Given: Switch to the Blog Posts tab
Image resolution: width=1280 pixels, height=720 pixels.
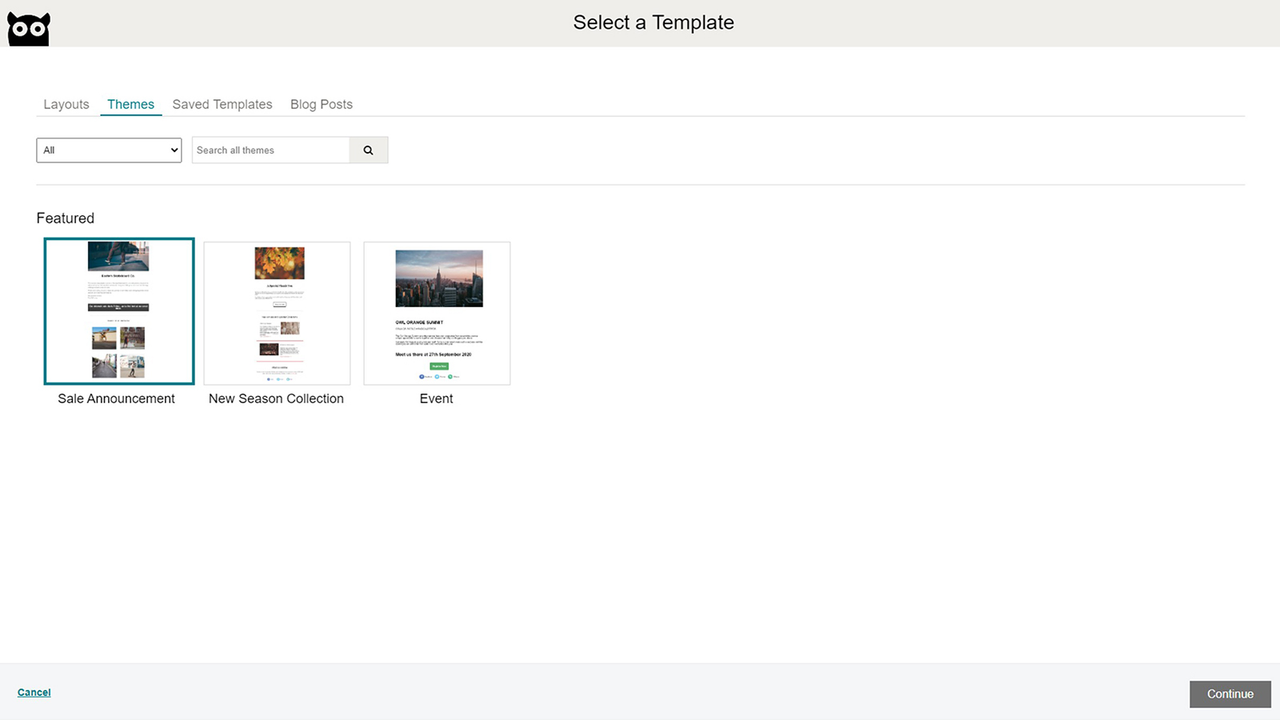Looking at the screenshot, I should (x=321, y=104).
